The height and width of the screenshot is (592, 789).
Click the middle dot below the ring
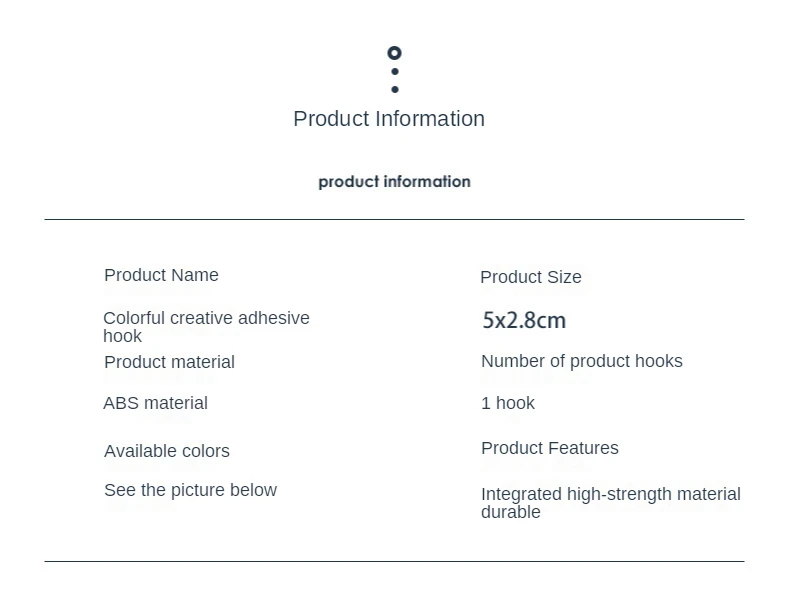394,72
